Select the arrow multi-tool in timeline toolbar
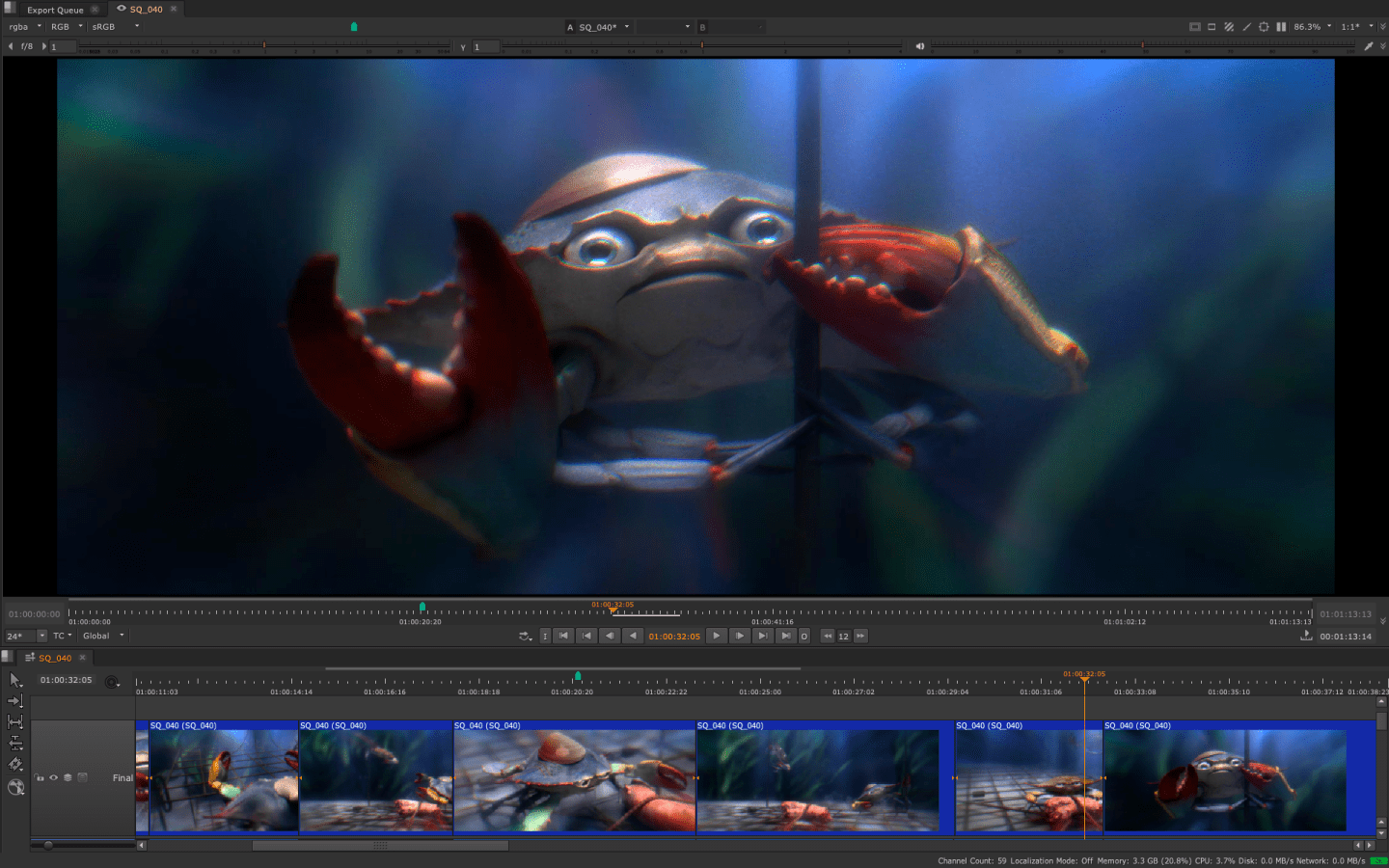 pos(15,681)
